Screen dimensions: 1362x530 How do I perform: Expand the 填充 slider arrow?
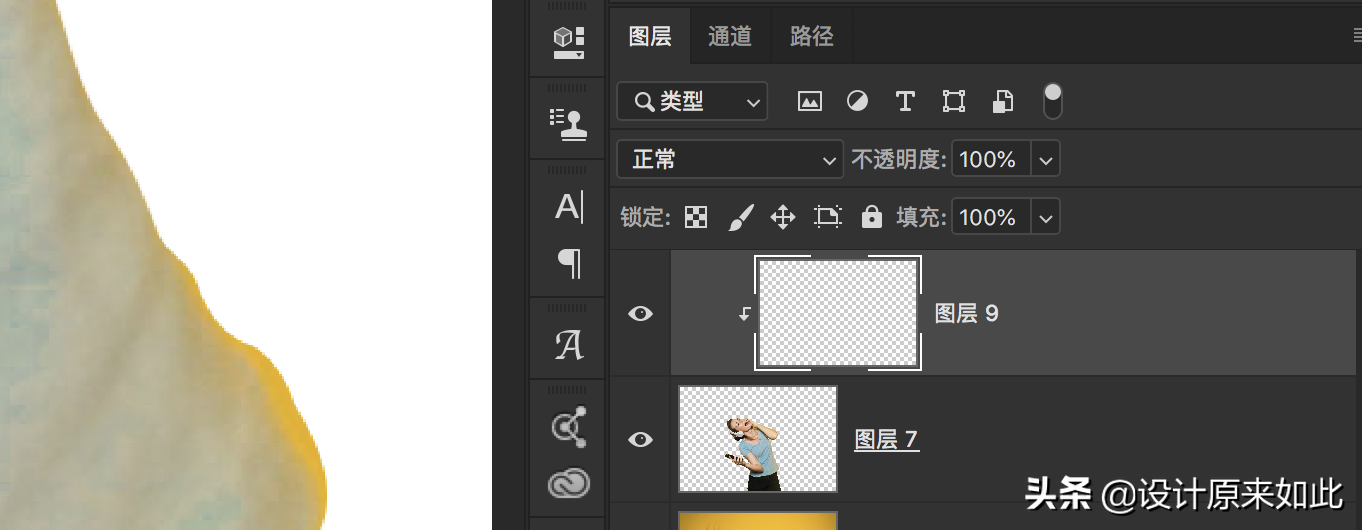tap(1046, 217)
